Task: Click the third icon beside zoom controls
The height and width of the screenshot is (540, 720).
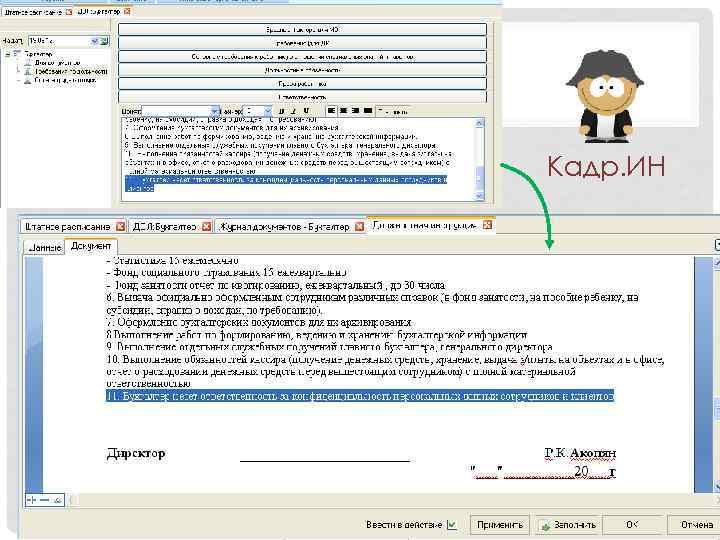Action: 58,500
